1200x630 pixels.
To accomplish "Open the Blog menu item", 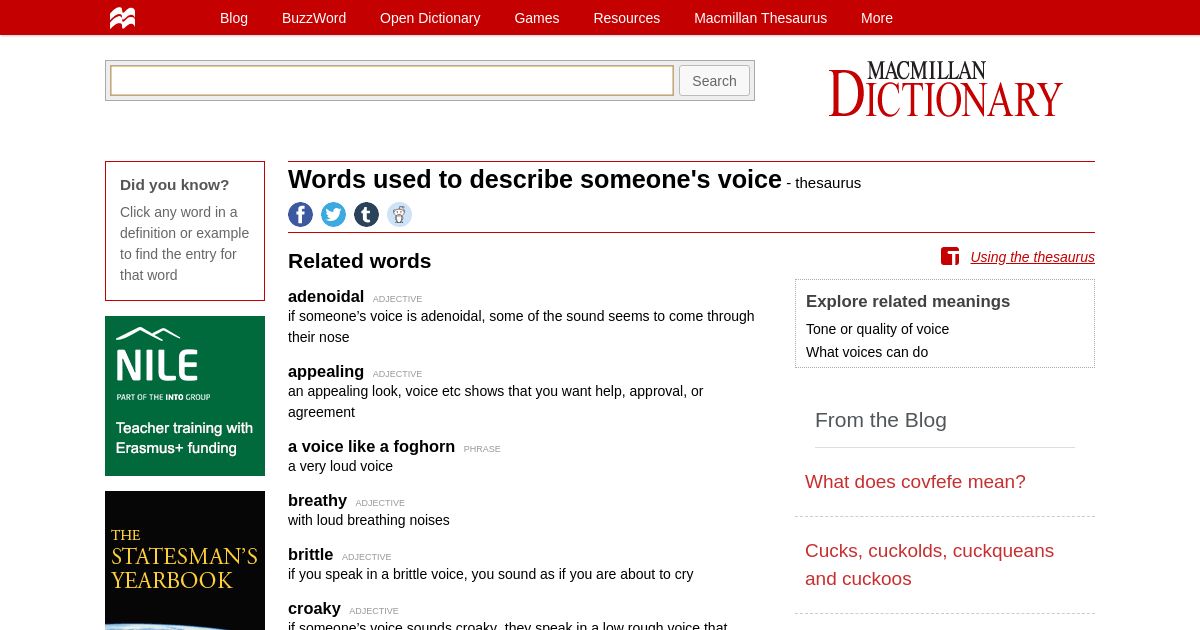I will point(234,18).
